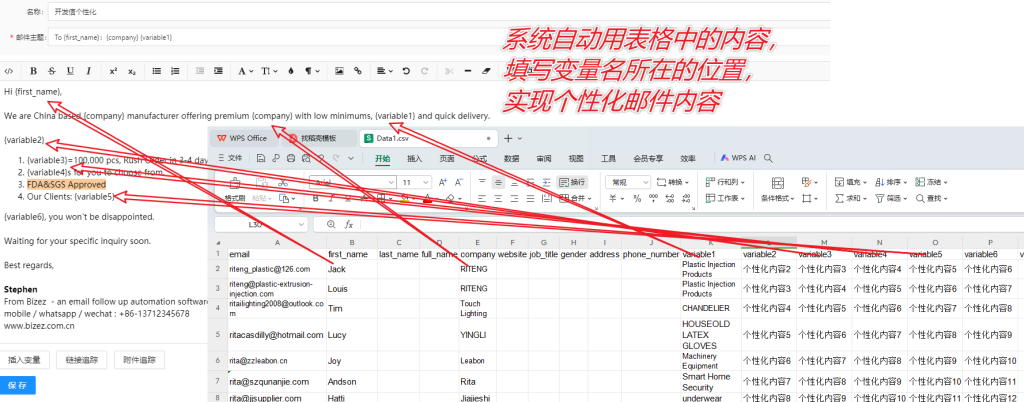Decrease font size with the A- icon
Image resolution: width=1024 pixels, height=402 pixels.
click(460, 183)
